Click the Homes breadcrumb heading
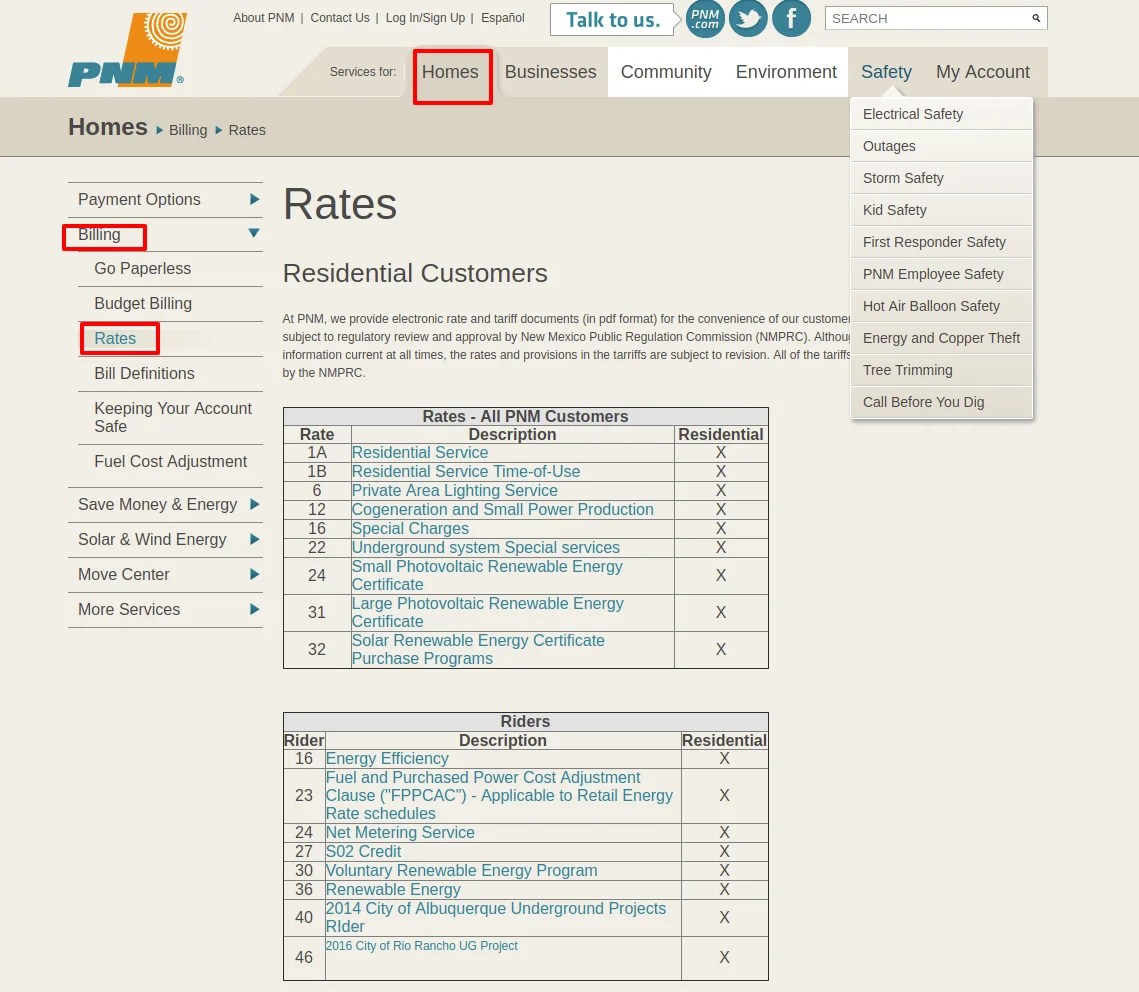Screen dimensions: 1139x992 [108, 127]
